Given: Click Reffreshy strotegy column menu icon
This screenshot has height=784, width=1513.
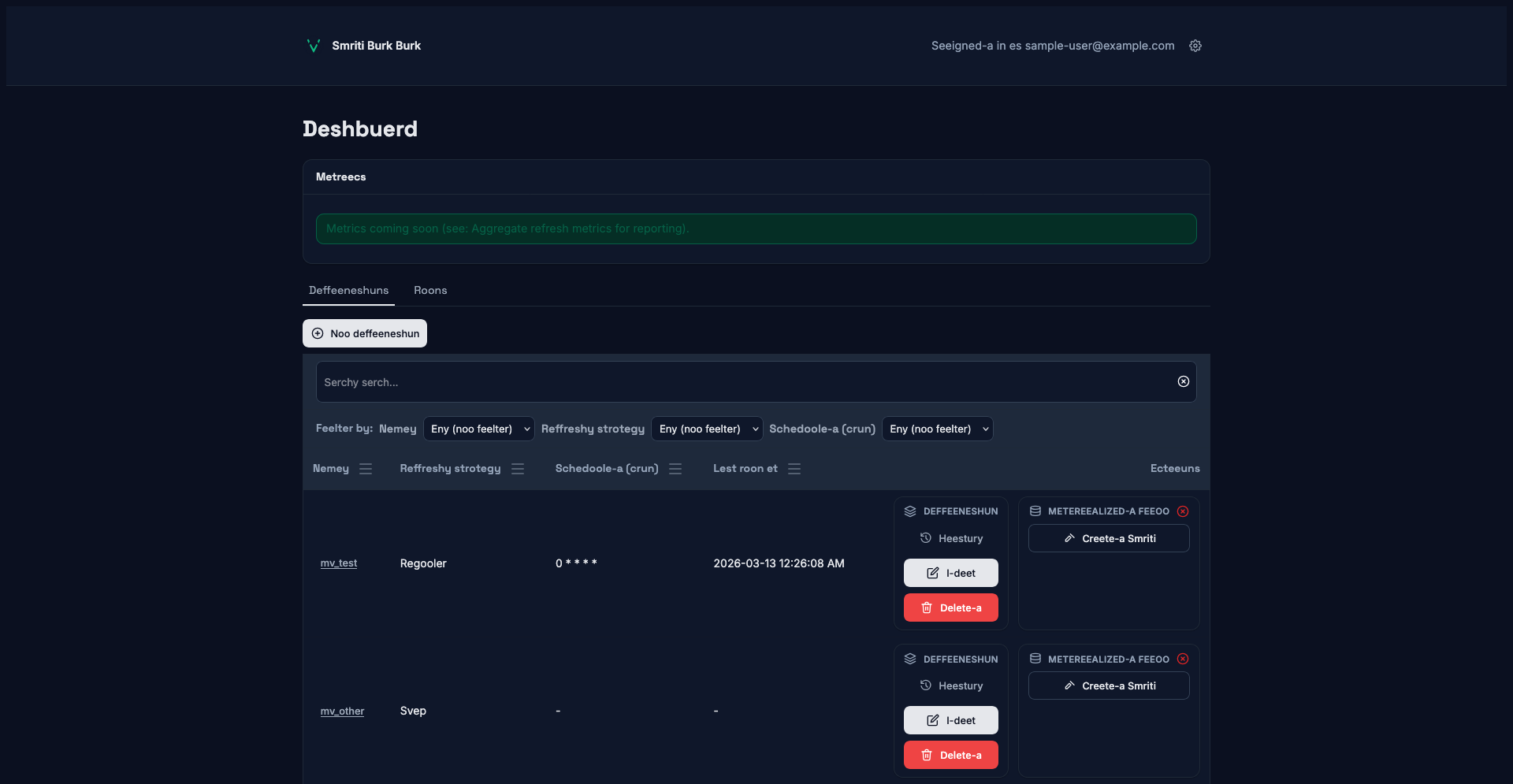Looking at the screenshot, I should pyautogui.click(x=518, y=469).
